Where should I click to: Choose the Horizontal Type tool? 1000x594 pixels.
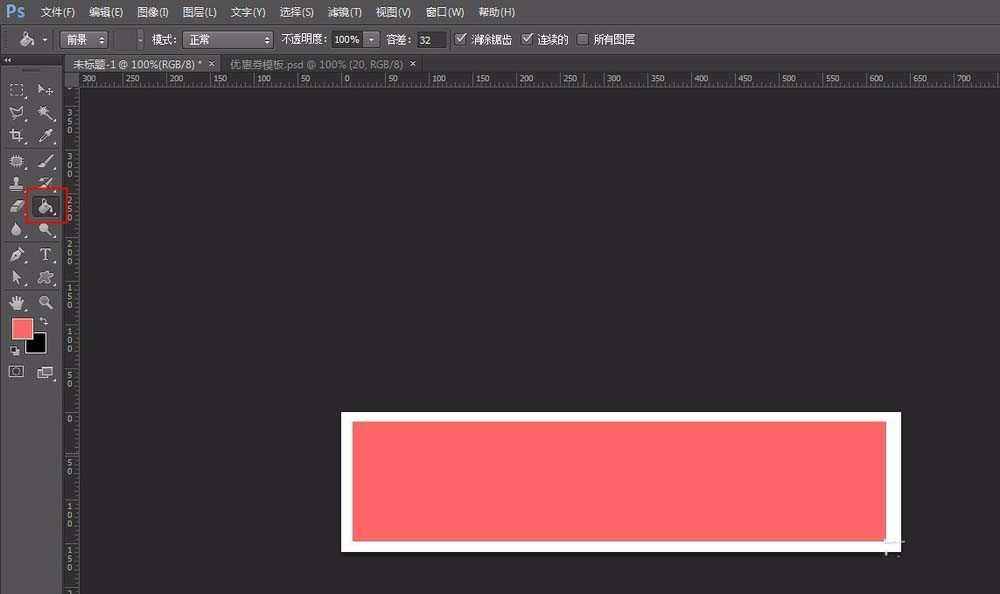point(46,255)
